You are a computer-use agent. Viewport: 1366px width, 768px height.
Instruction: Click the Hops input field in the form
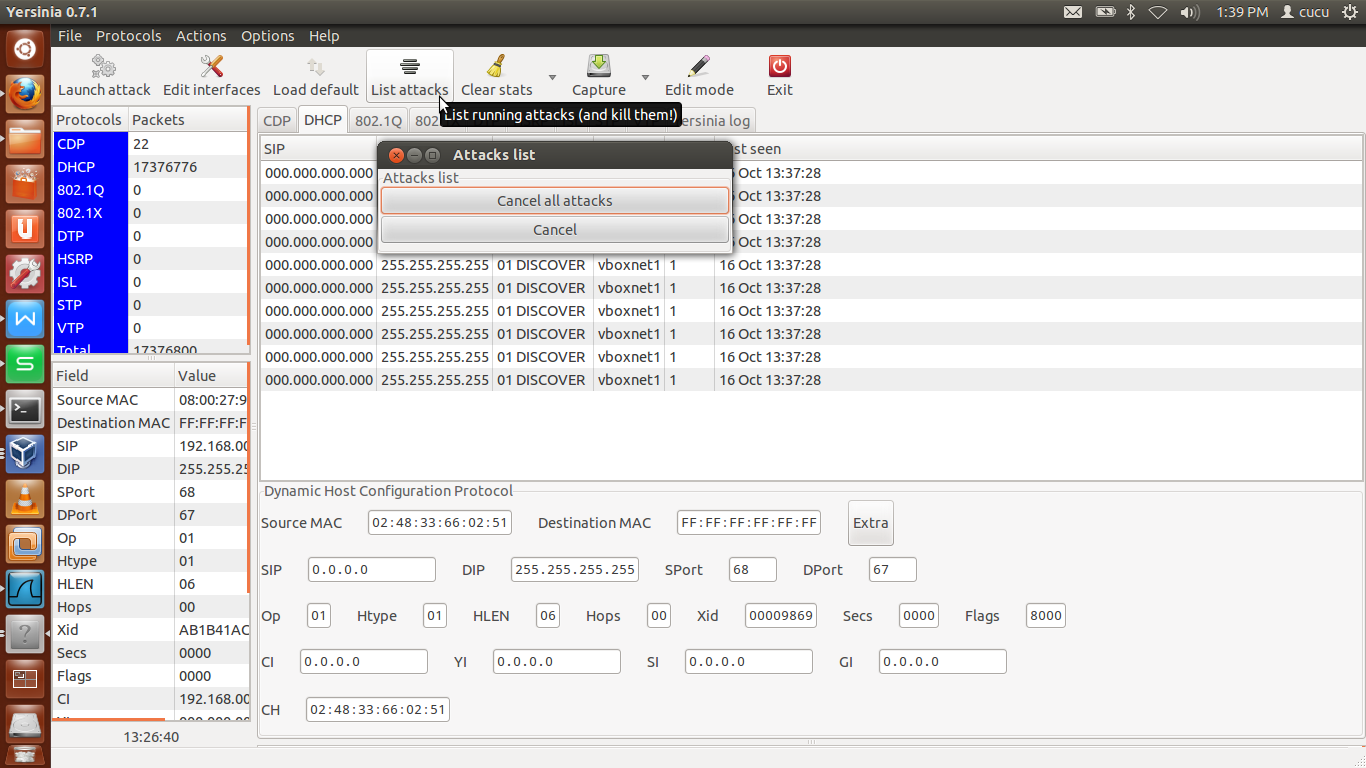(659, 616)
